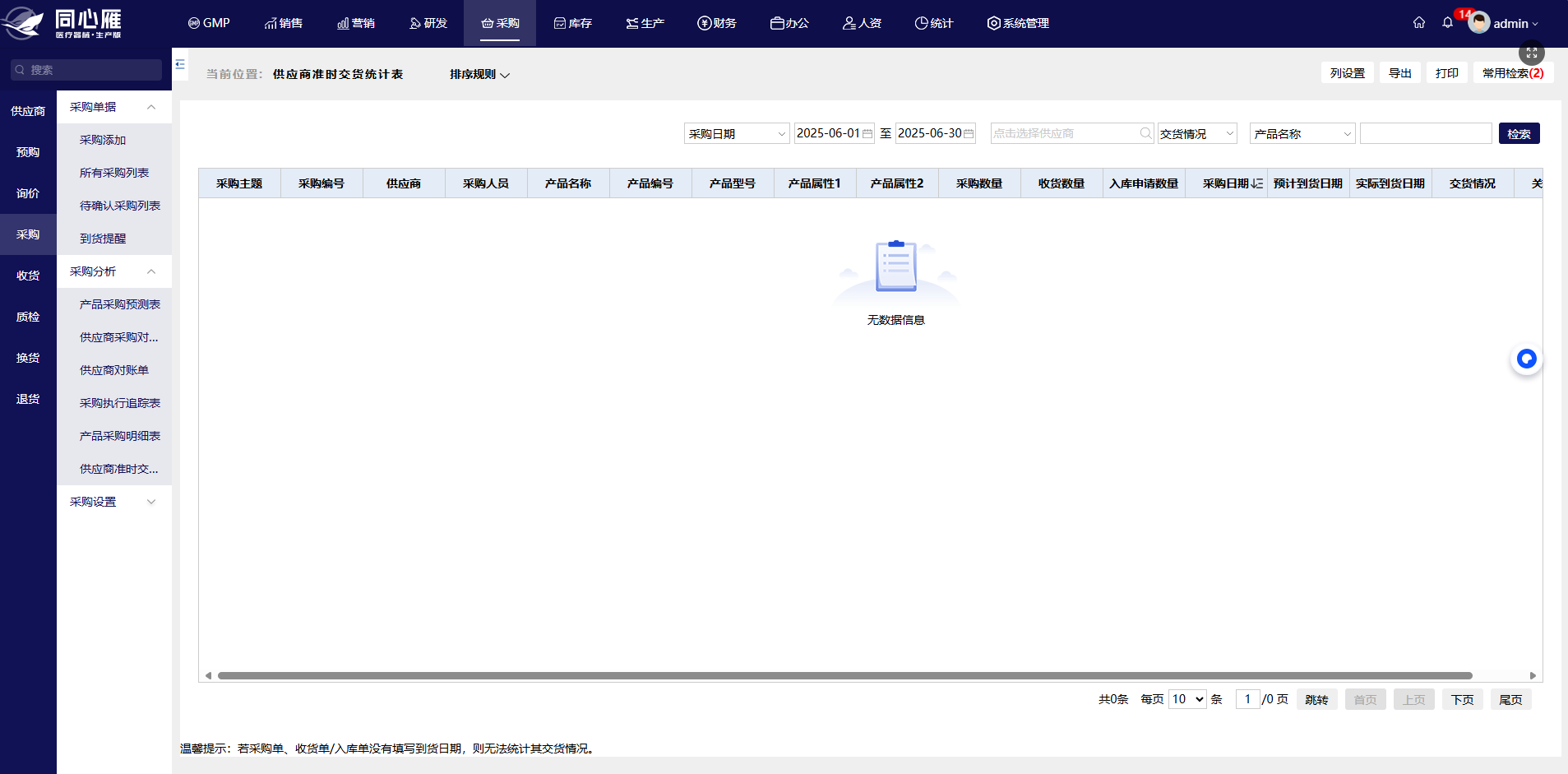Click scroll right arrow of table scrollbar
Image resolution: width=1568 pixels, height=774 pixels.
pyautogui.click(x=1533, y=676)
